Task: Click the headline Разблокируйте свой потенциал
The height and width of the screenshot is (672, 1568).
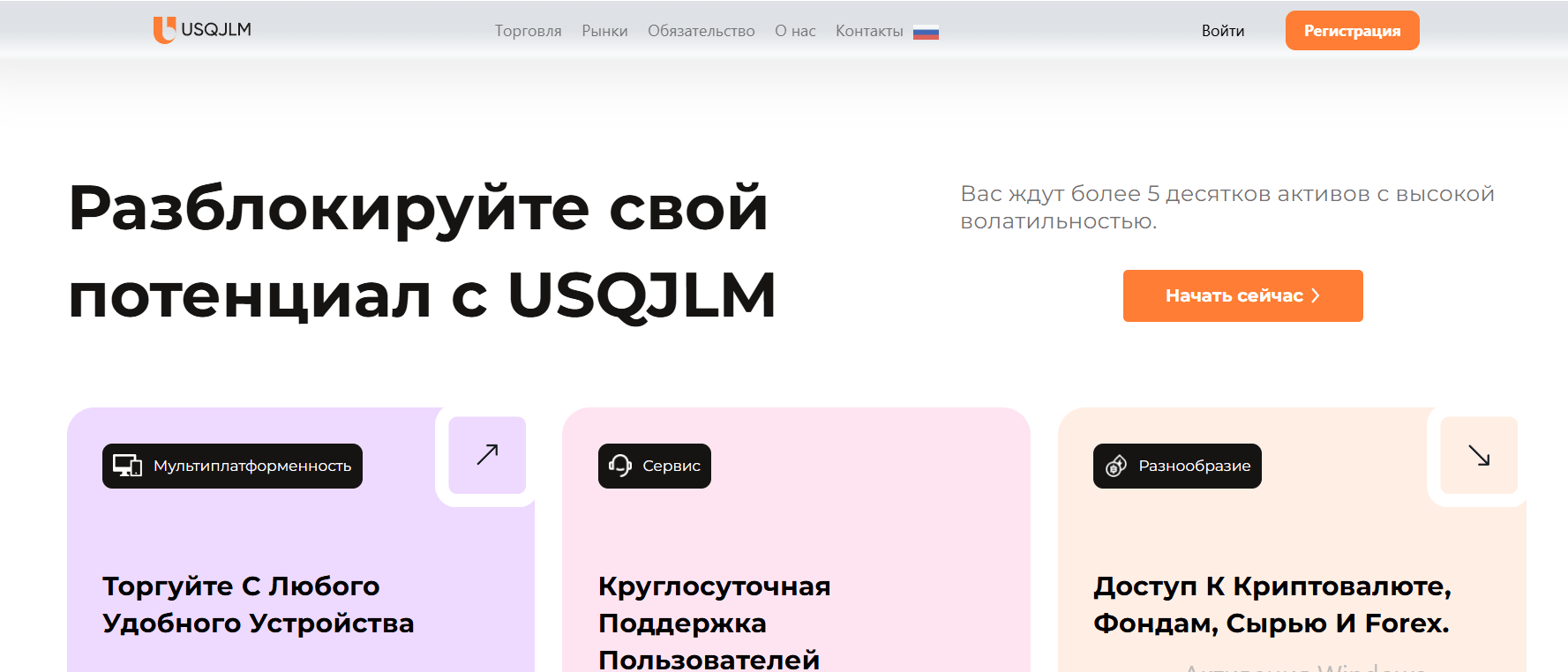Action: click(x=422, y=251)
